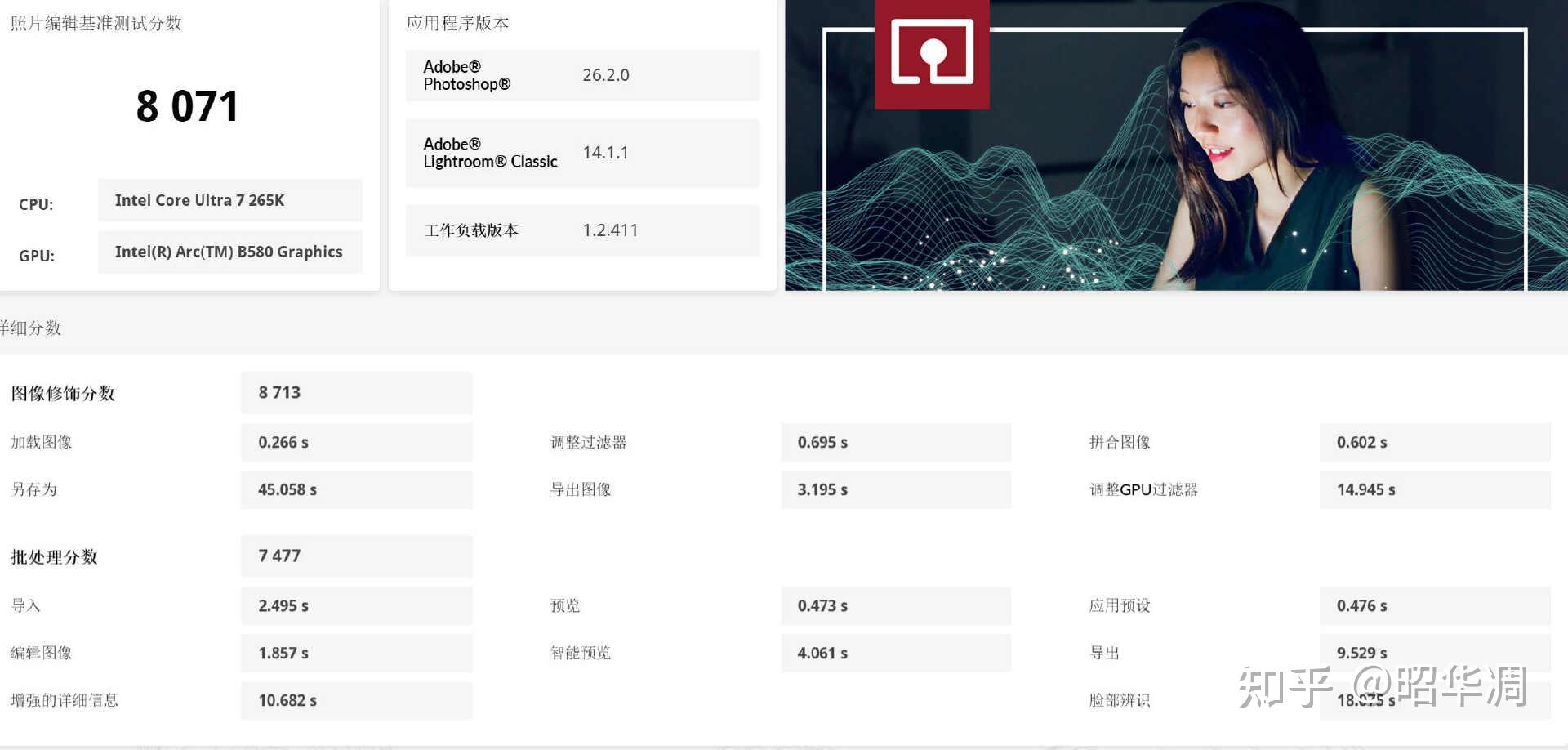Click the 智能预览 result 4.061 s
The width and height of the screenshot is (1568, 750).
[x=895, y=653]
